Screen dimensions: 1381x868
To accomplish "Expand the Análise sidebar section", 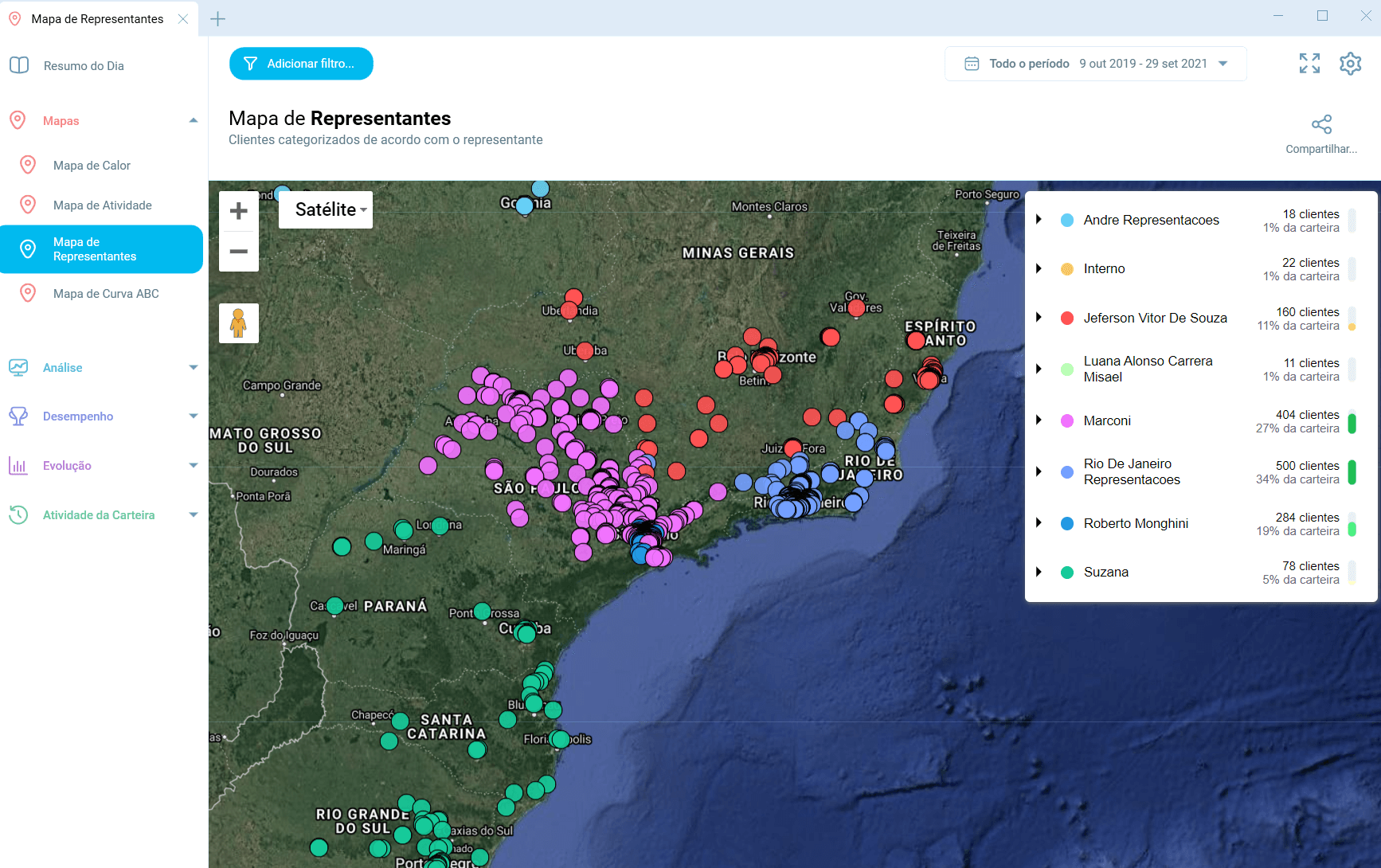I will pyautogui.click(x=62, y=367).
